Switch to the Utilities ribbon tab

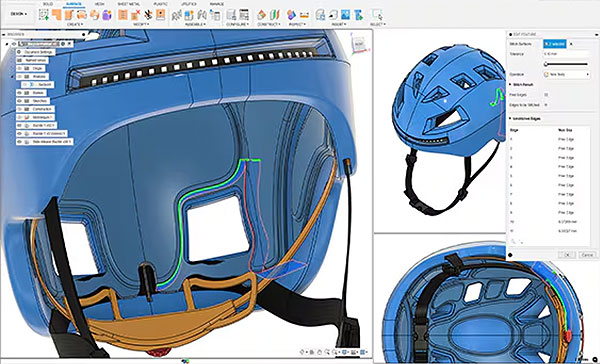click(x=189, y=4)
